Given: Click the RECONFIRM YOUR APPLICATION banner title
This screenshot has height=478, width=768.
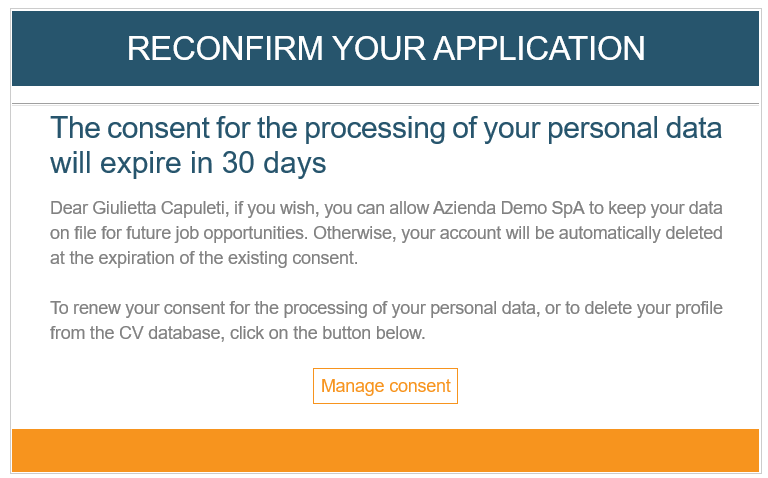Looking at the screenshot, I should point(386,48).
